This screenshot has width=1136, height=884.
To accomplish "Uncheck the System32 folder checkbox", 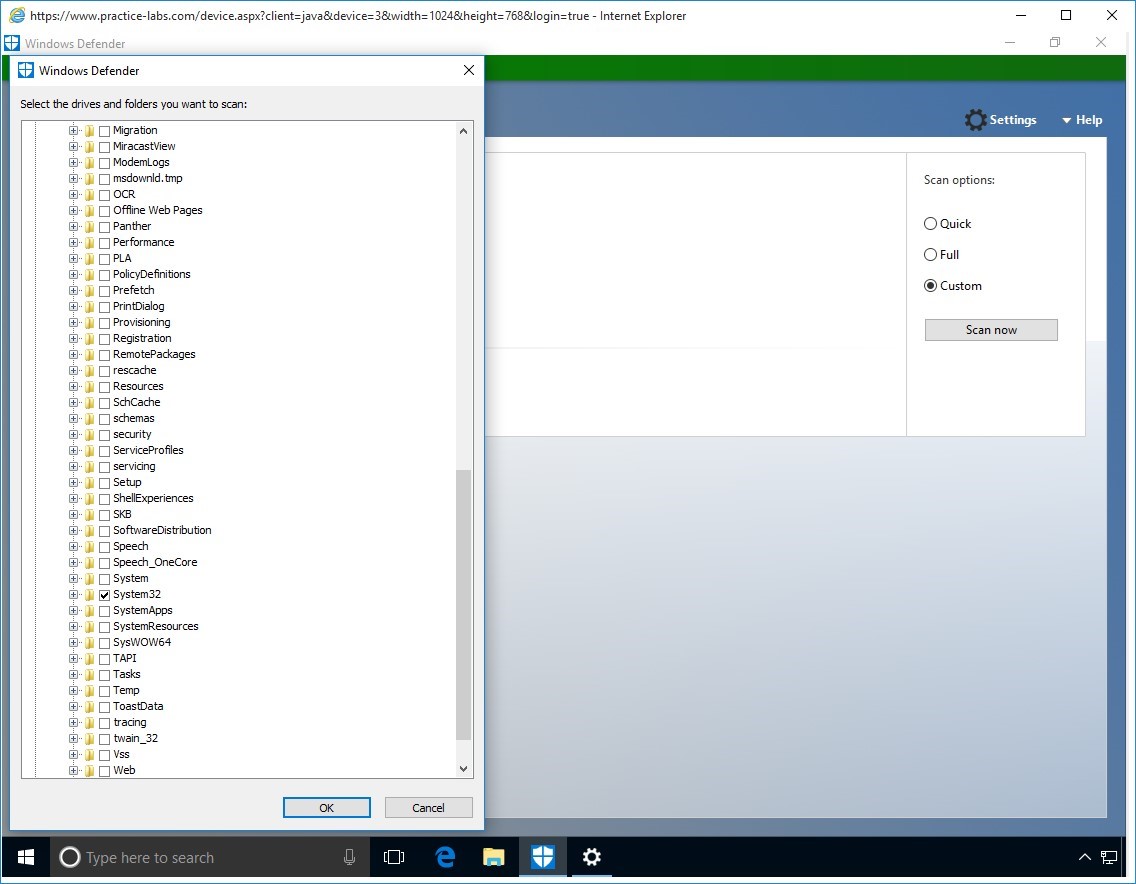I will (x=104, y=595).
